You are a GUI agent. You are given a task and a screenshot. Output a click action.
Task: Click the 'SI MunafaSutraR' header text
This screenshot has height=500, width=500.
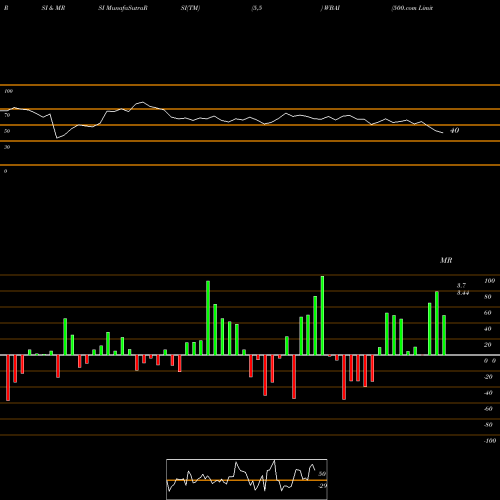[123, 8]
